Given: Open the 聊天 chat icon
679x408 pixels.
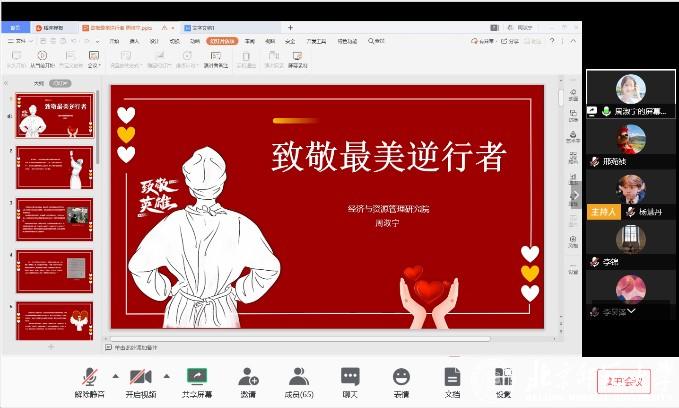Looking at the screenshot, I should pyautogui.click(x=350, y=377).
